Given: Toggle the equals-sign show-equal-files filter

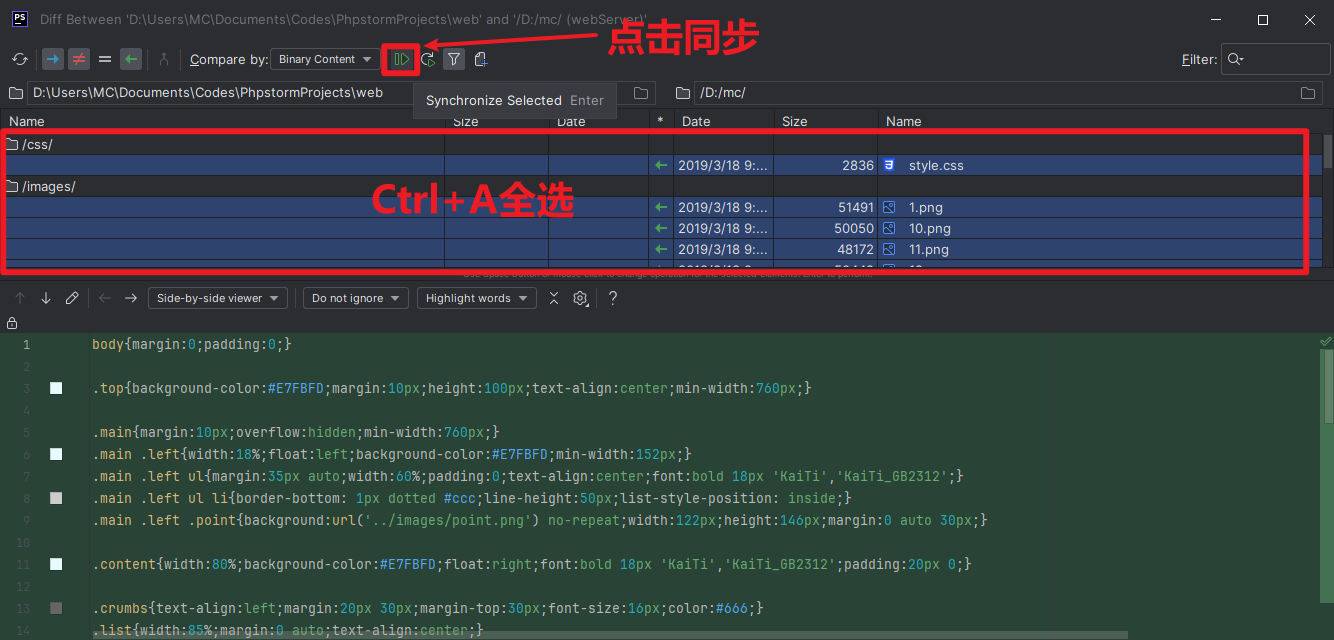Looking at the screenshot, I should click(105, 59).
